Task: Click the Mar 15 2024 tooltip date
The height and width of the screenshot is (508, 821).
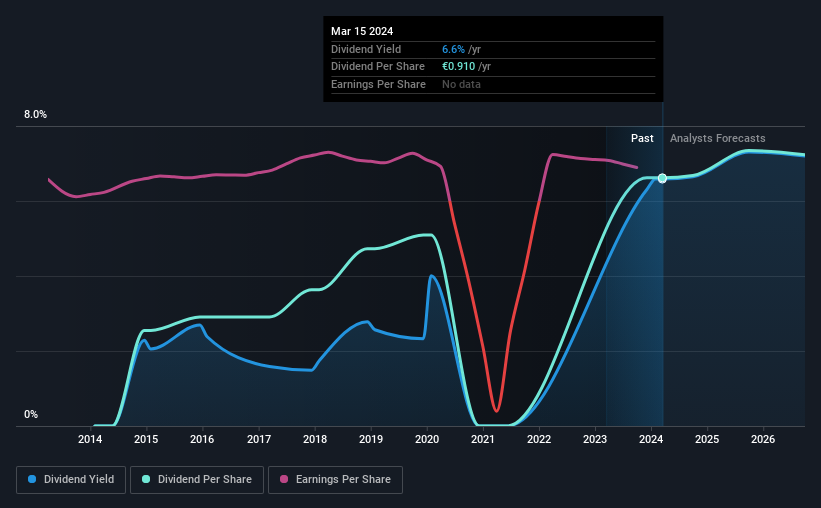Action: click(362, 31)
